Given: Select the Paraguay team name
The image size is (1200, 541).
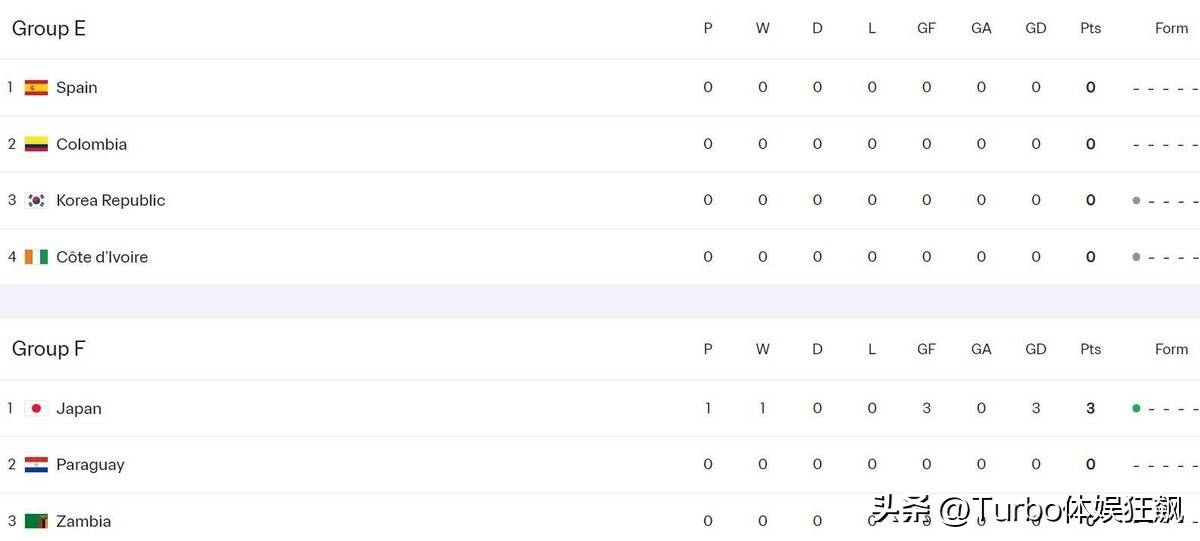Looking at the screenshot, I should [x=90, y=464].
